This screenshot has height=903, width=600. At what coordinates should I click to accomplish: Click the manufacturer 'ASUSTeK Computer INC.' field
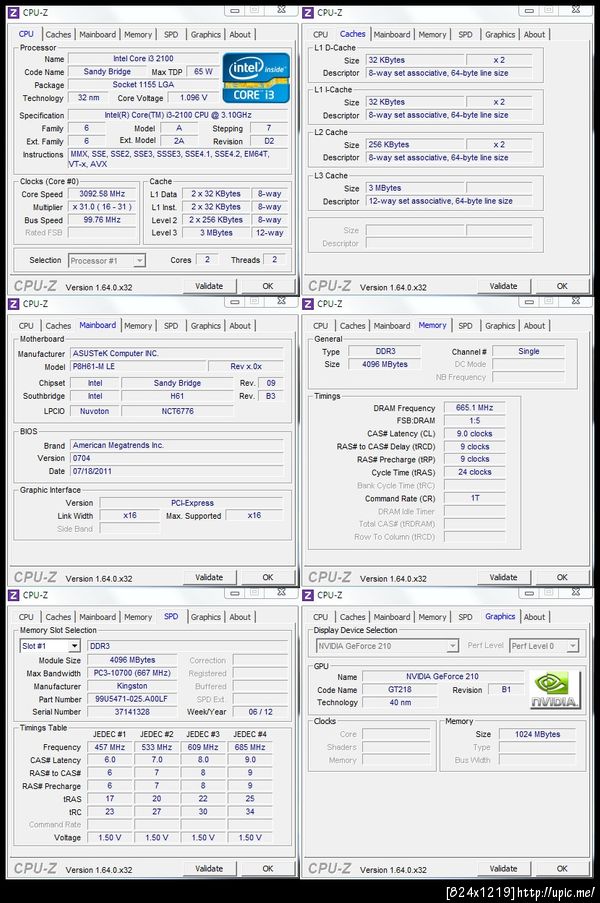[177, 354]
